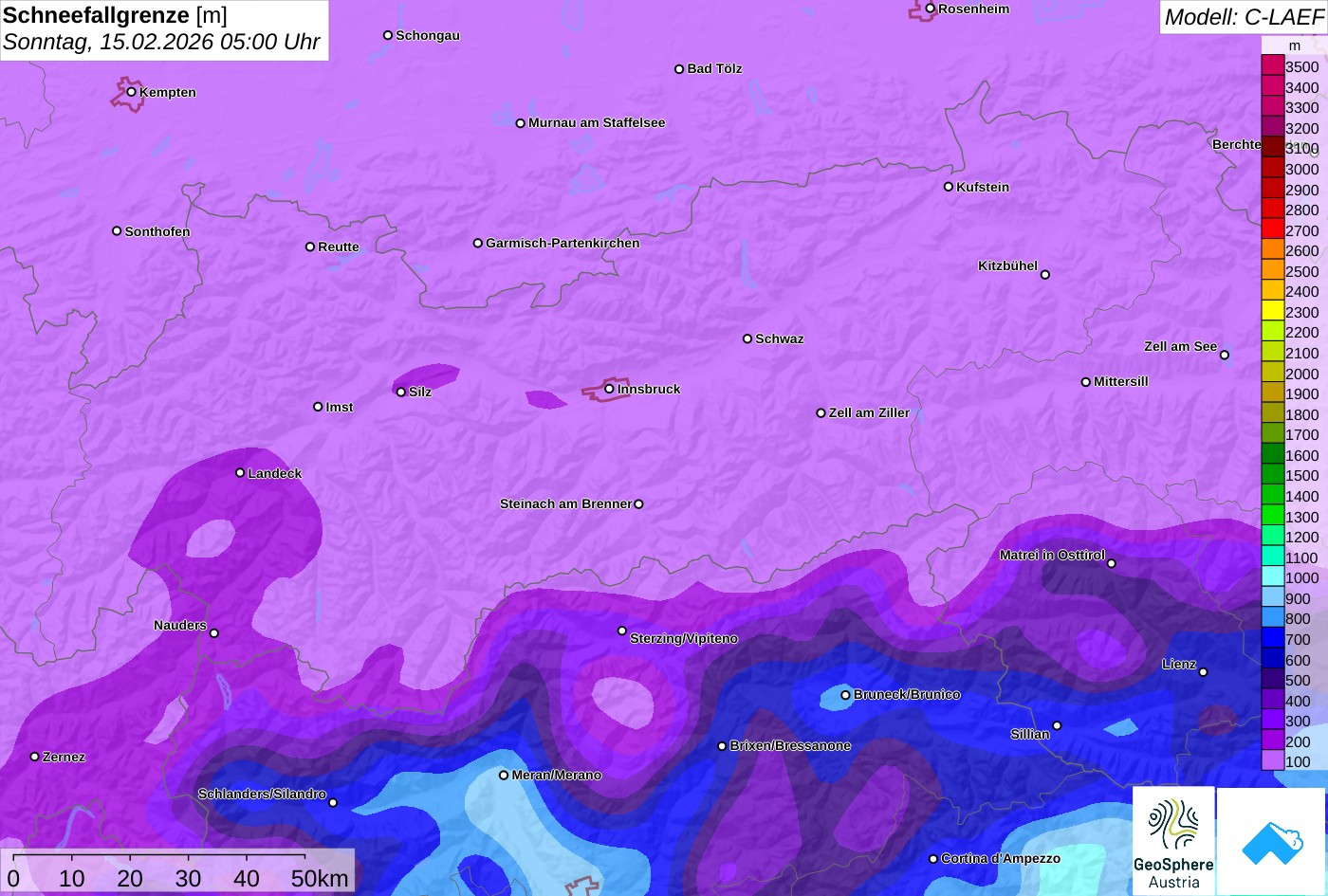
Task: Select the Sonthofen marker circle
Action: 117,231
